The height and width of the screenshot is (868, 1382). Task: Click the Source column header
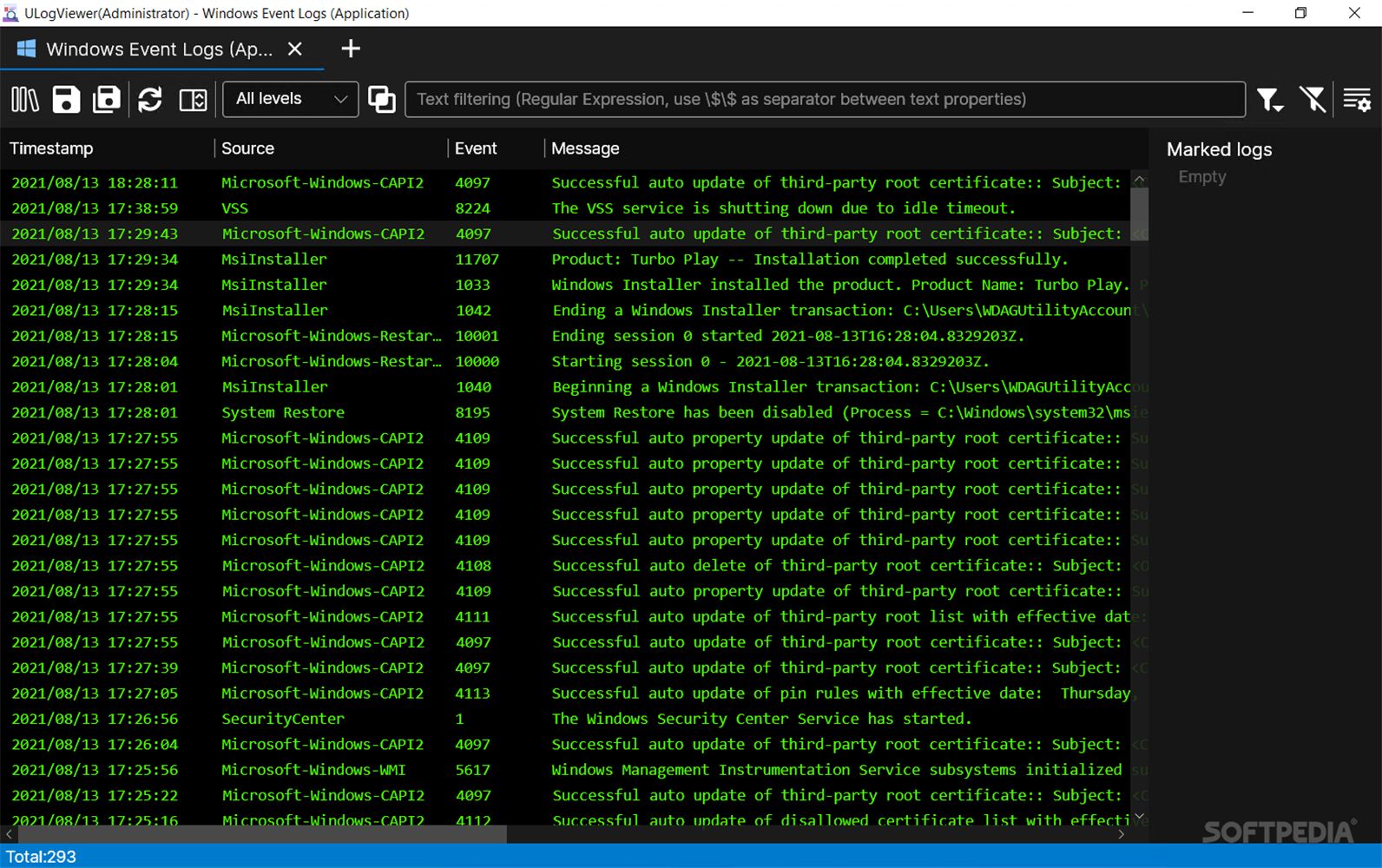pos(247,148)
